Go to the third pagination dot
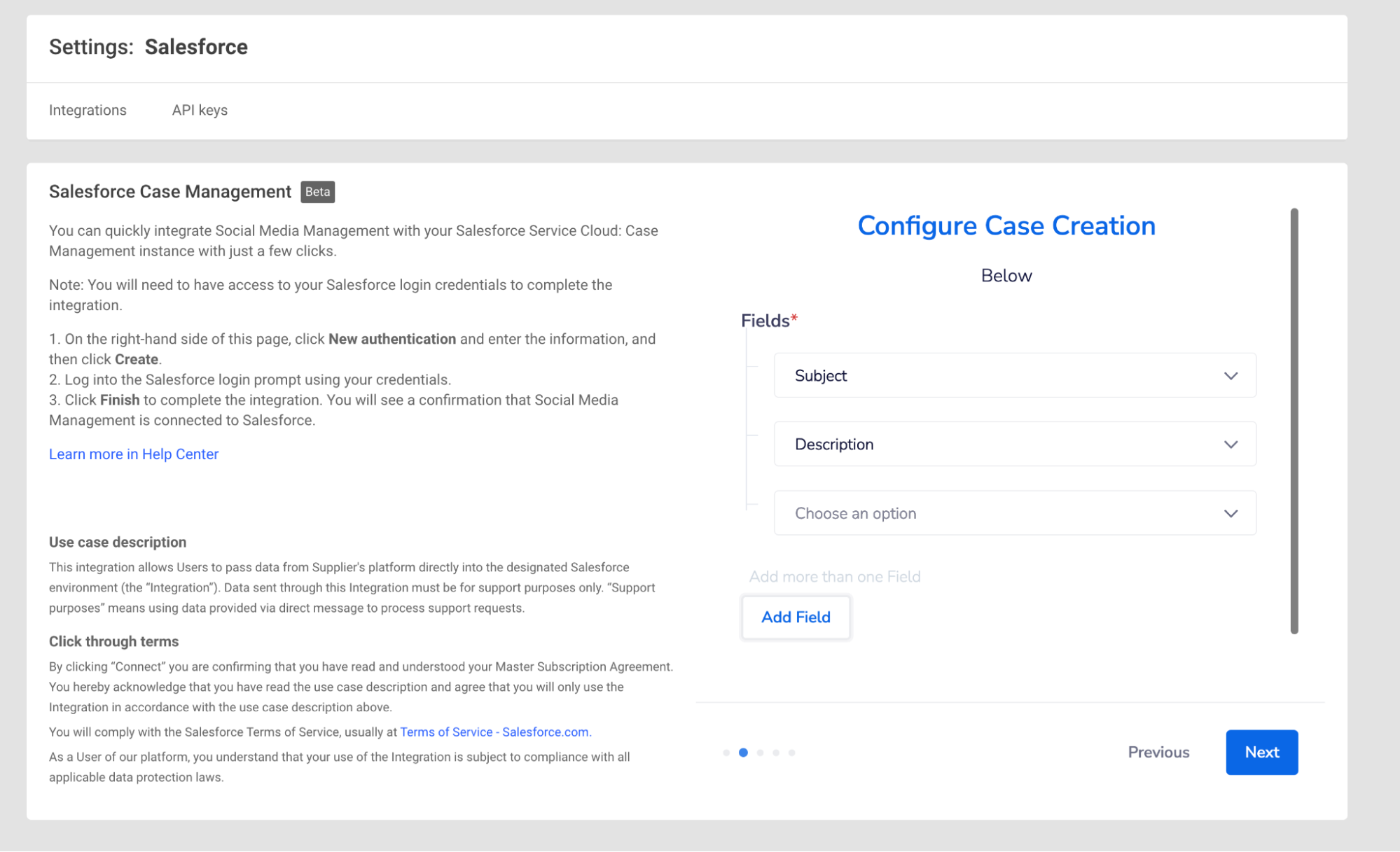Screen dimensions: 1400x852 coord(760,753)
